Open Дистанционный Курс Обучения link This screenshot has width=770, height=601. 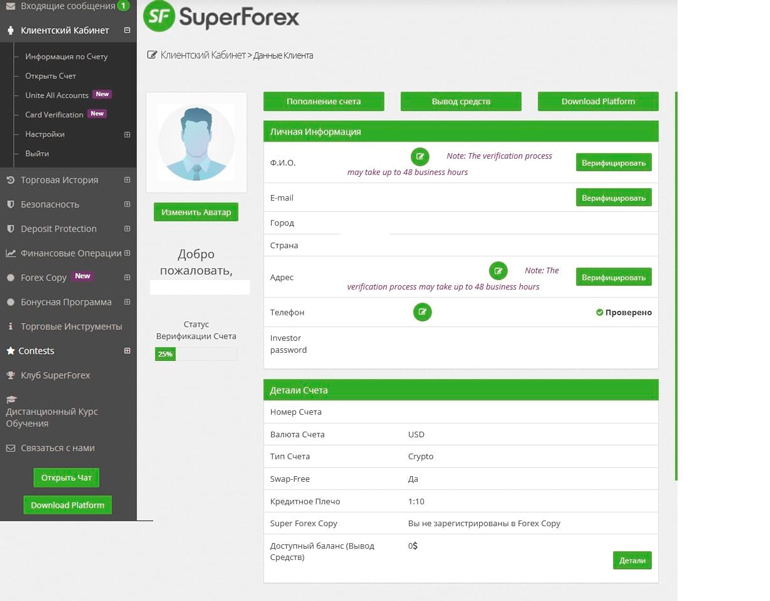pos(52,417)
